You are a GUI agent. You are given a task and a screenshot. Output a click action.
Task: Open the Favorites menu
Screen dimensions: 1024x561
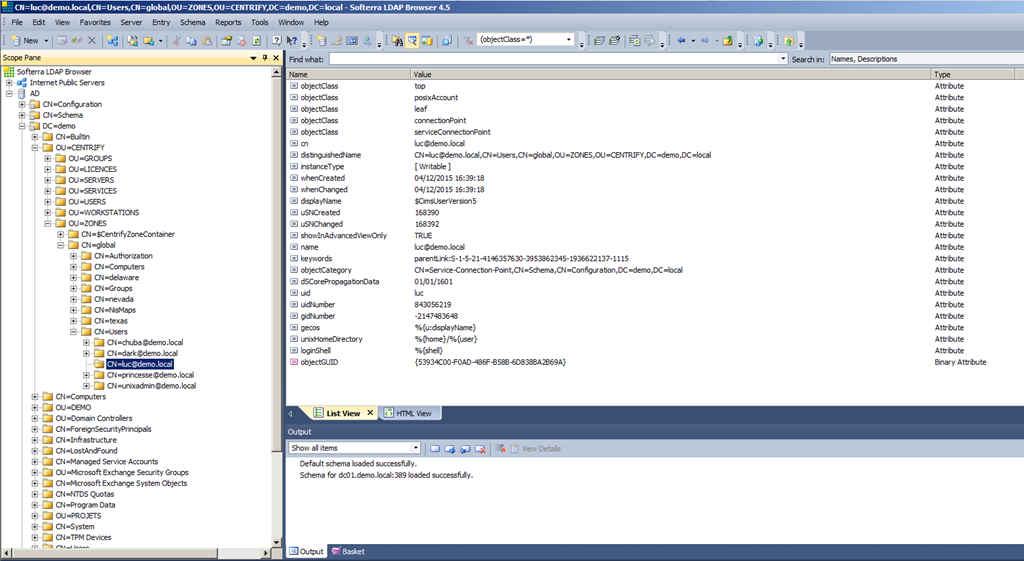point(95,22)
